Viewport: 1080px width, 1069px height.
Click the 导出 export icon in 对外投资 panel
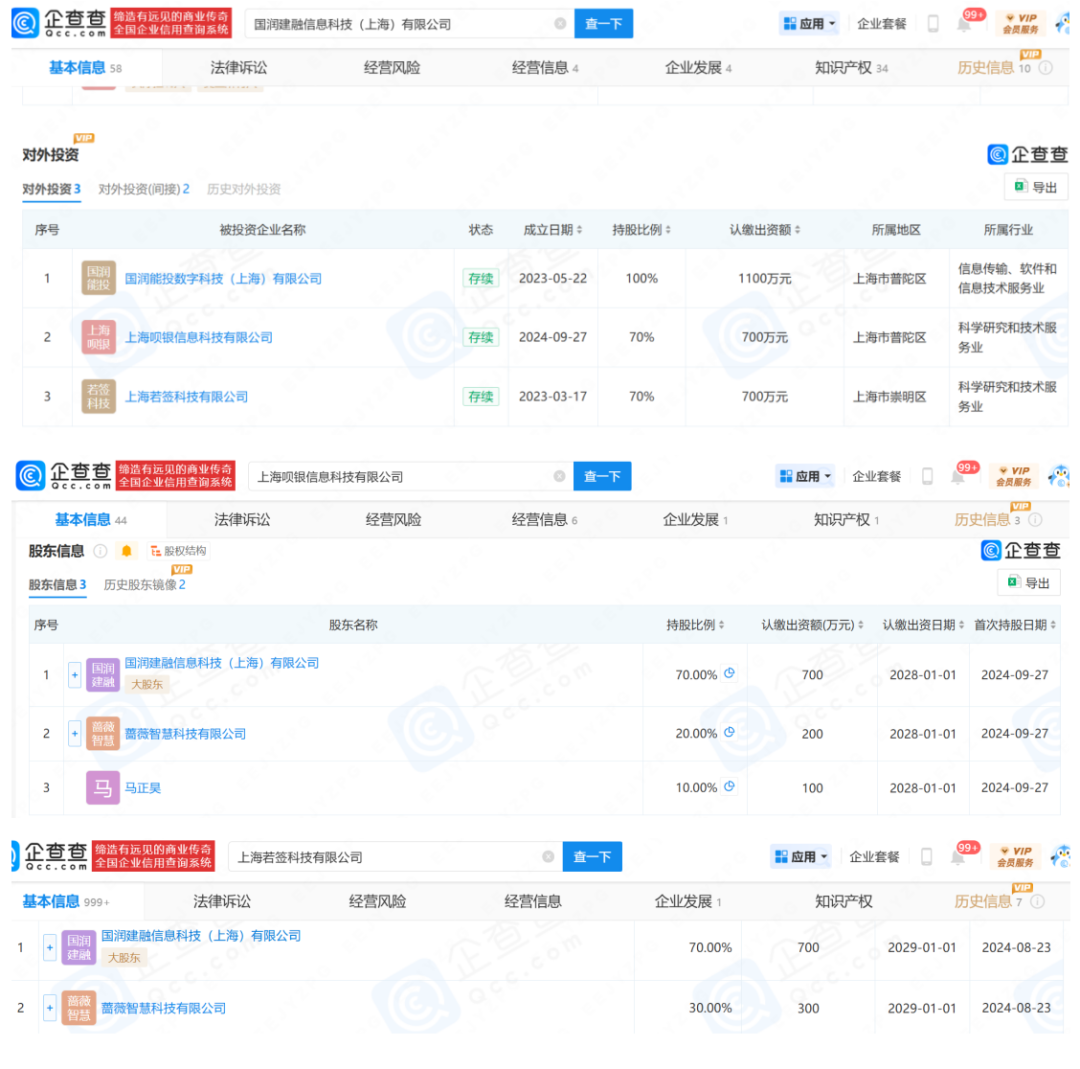tap(1022, 187)
